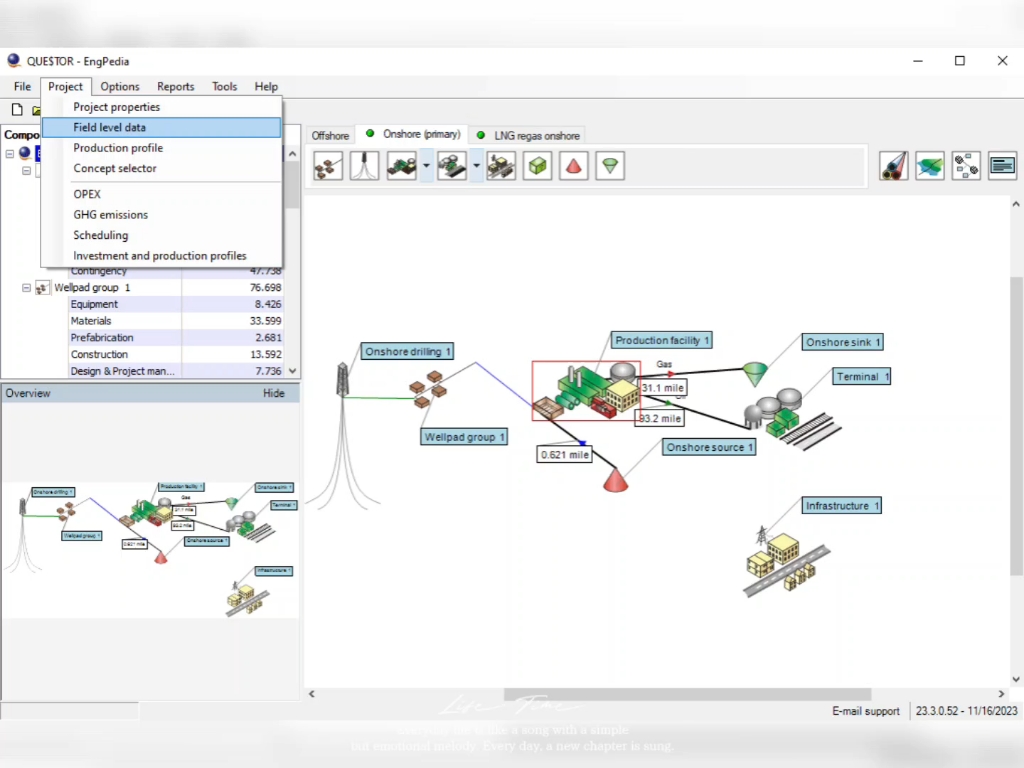This screenshot has height=768, width=1024.
Task: Add onshore drilling rig tool
Action: pyautogui.click(x=364, y=166)
